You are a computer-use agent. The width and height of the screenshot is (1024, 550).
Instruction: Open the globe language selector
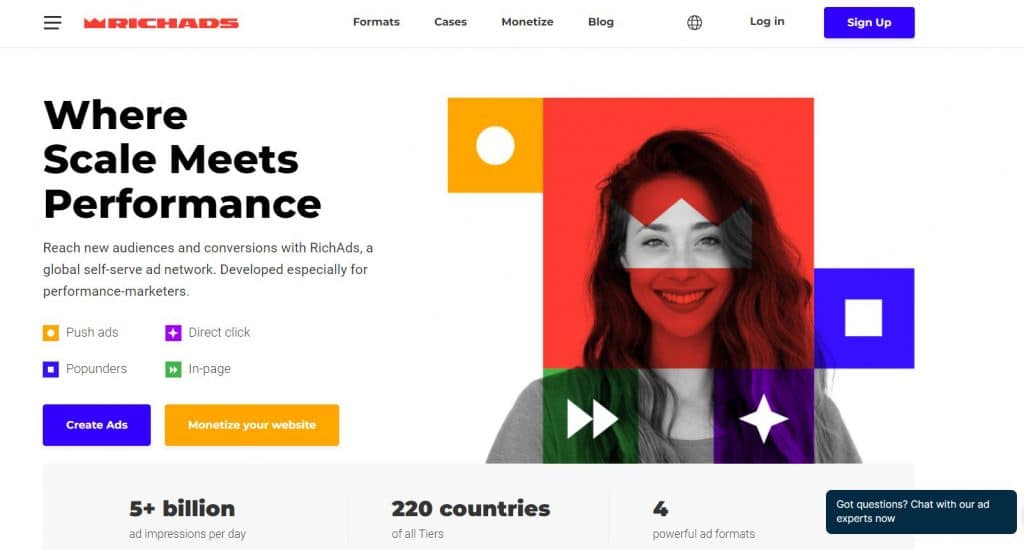694,23
